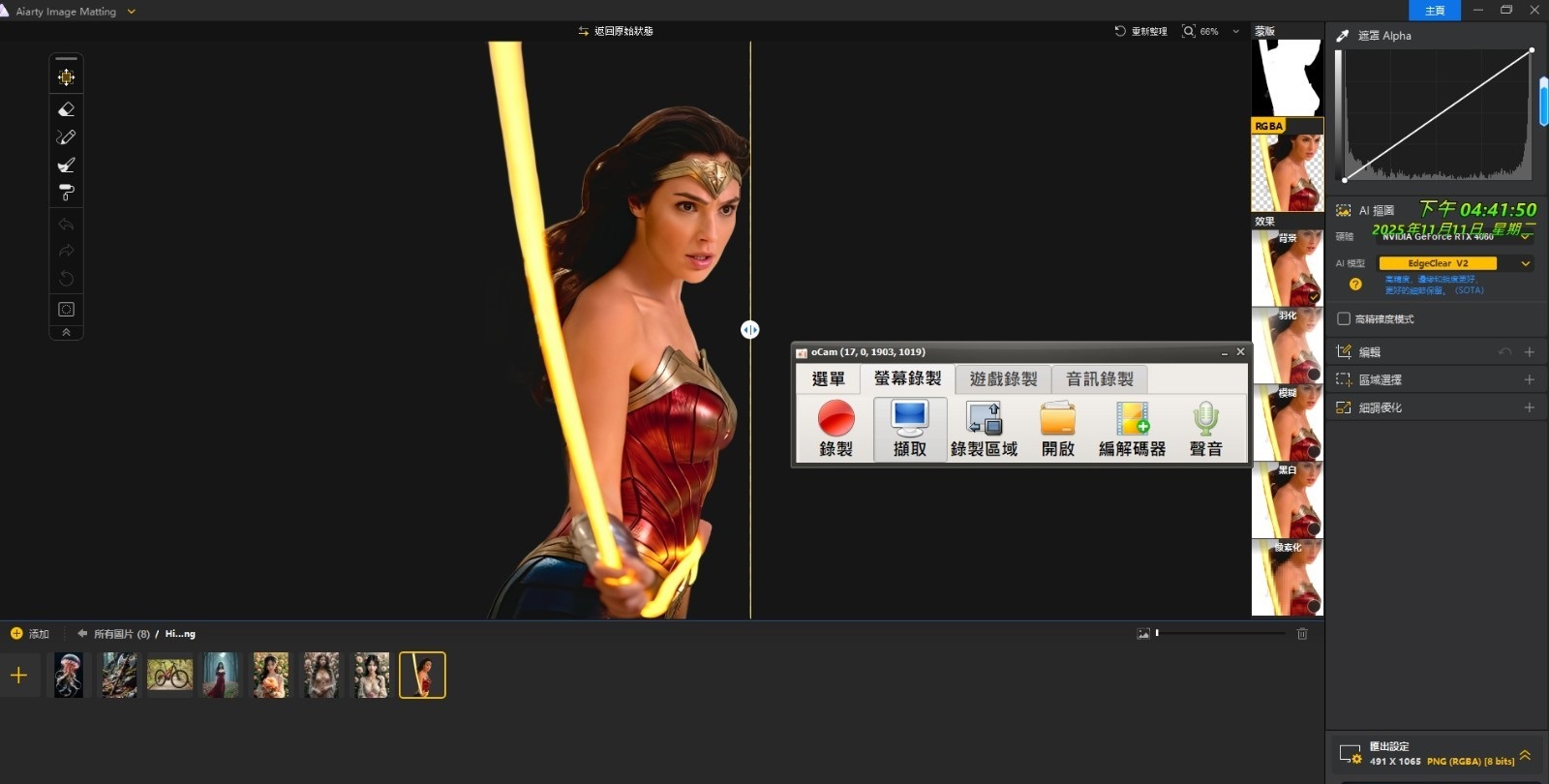Expand export settings with double chevron
Viewport: 1549px width, 784px height.
(1526, 755)
